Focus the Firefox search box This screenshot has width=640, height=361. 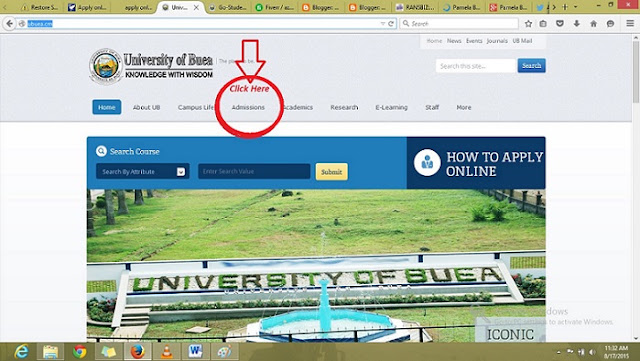(x=459, y=24)
